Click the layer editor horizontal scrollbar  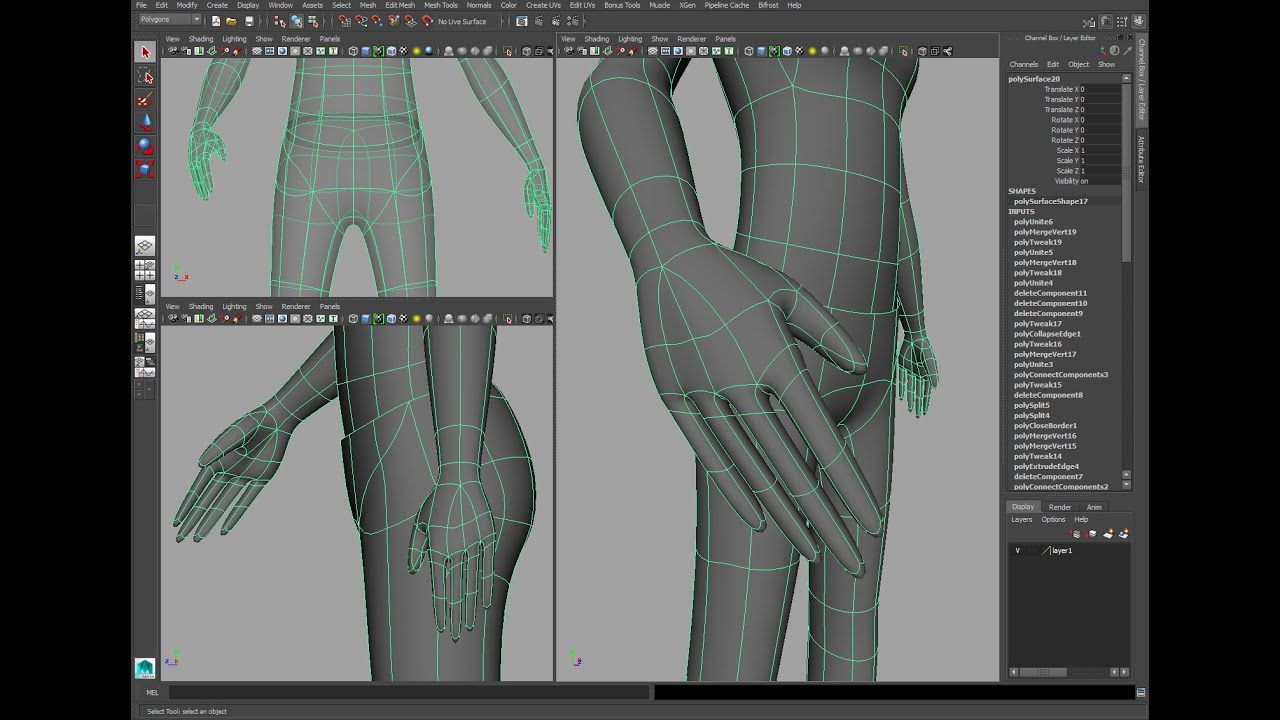(x=1043, y=672)
